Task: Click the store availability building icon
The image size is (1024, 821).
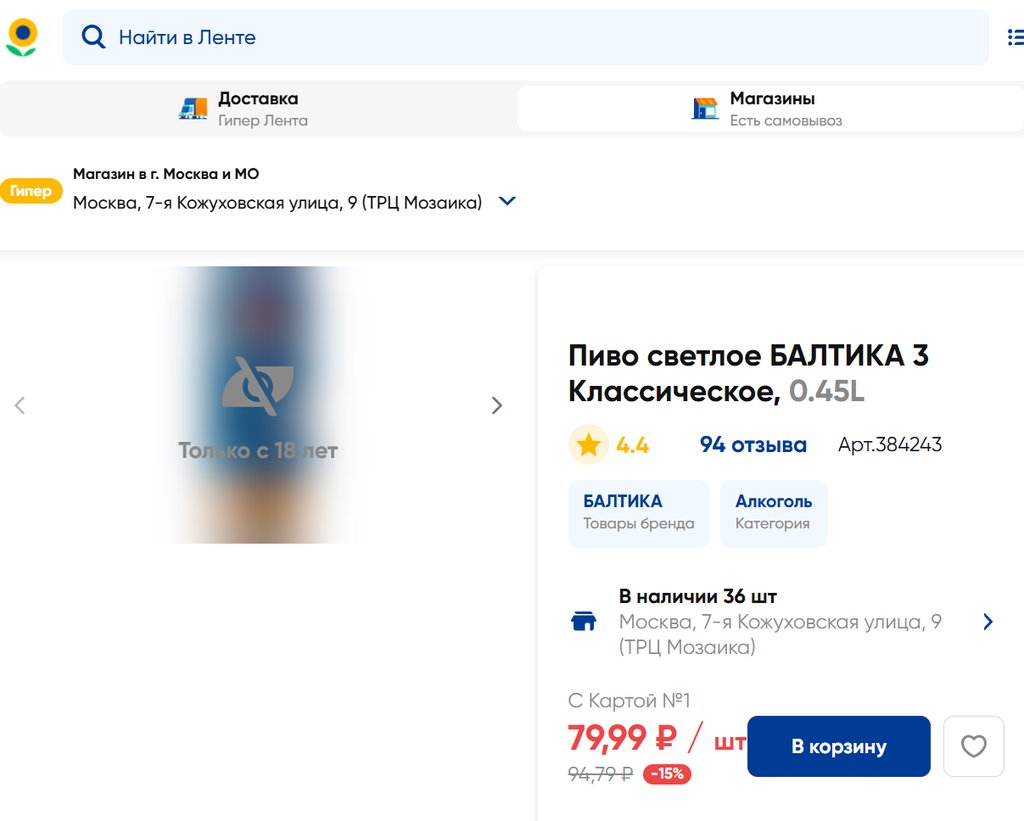Action: point(583,622)
